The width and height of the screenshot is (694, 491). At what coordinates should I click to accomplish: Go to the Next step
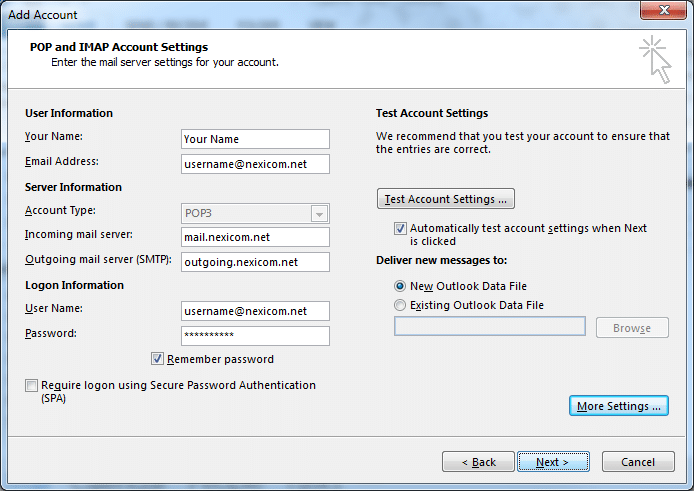(x=553, y=462)
